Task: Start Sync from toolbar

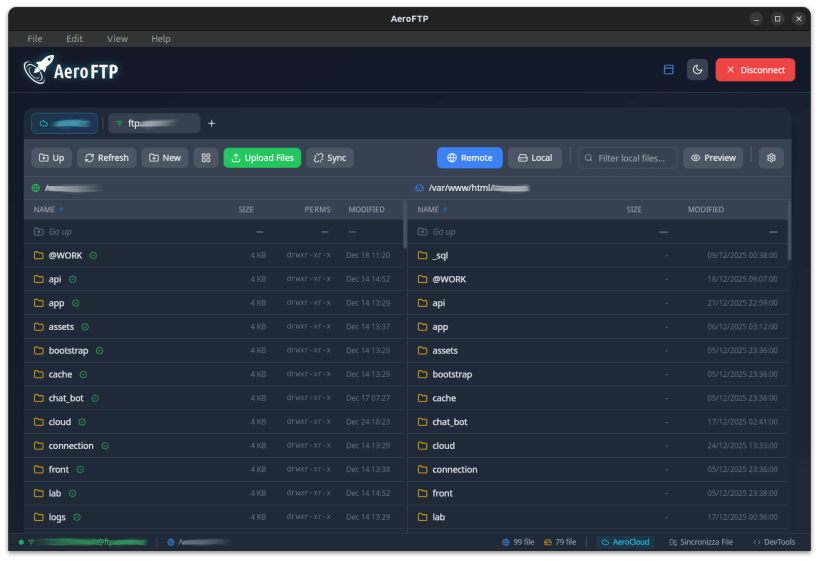Action: (x=330, y=158)
